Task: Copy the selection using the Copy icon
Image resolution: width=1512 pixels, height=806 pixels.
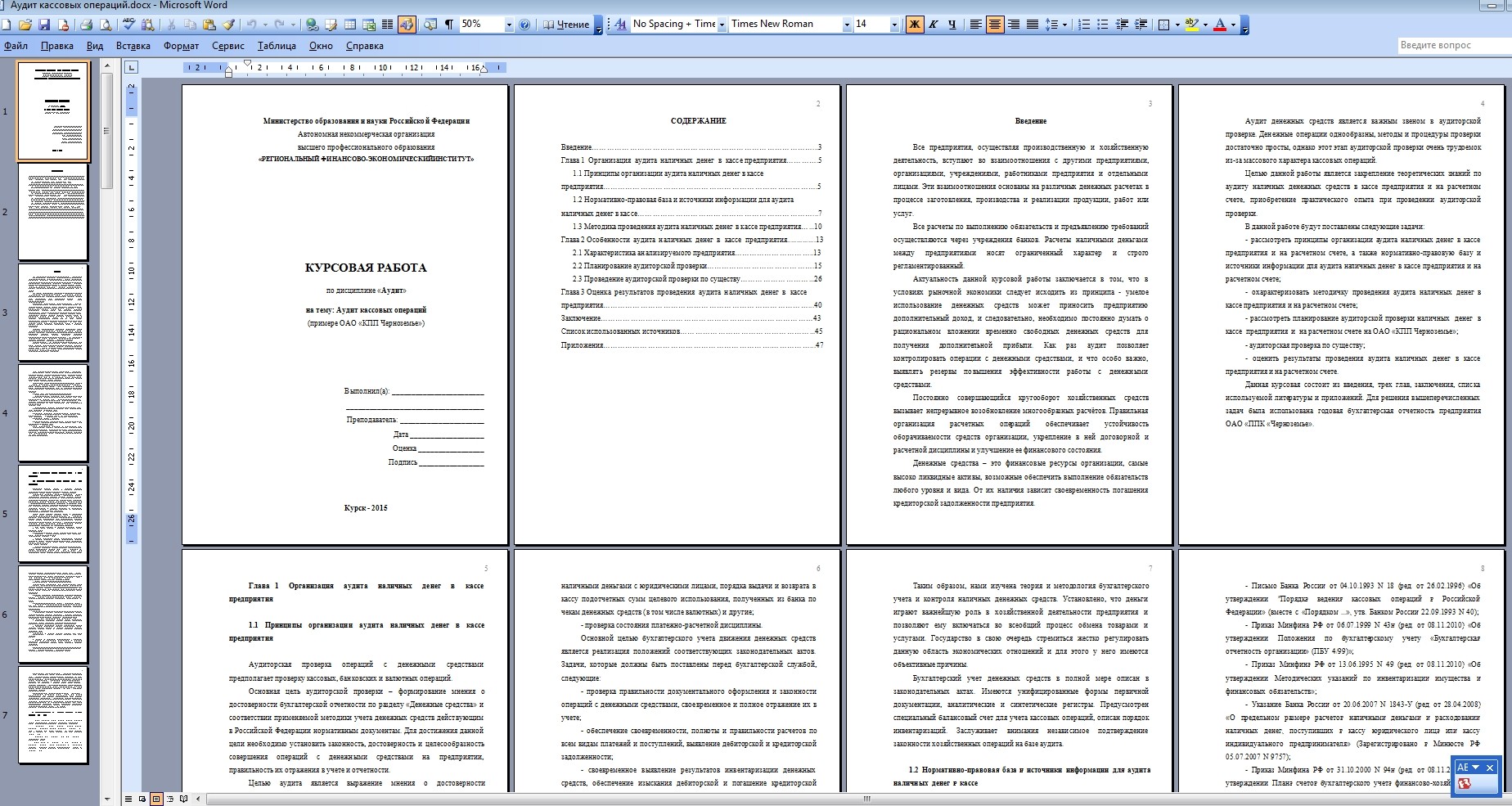Action: coord(191,25)
